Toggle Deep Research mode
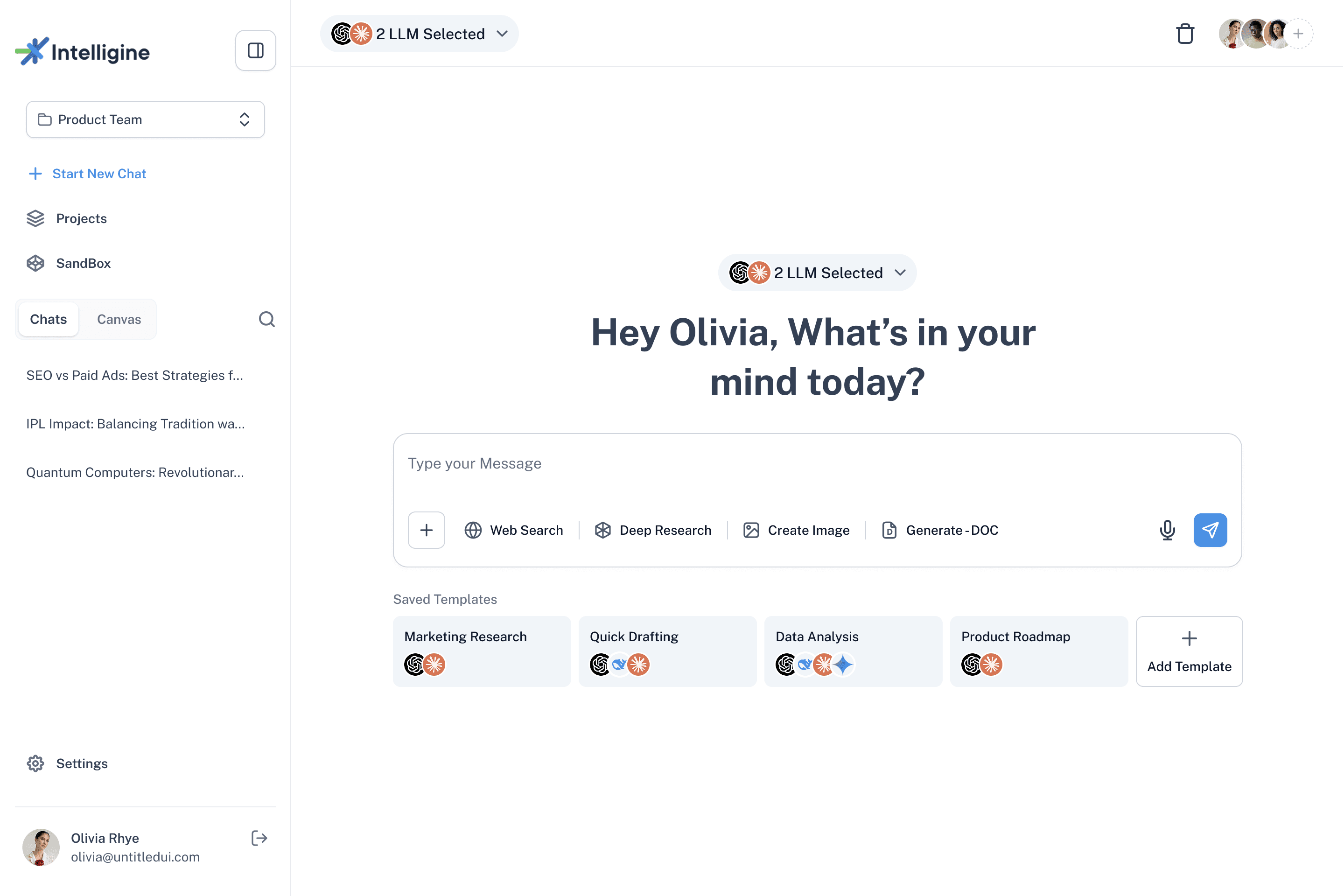Image resolution: width=1344 pixels, height=896 pixels. 653,530
